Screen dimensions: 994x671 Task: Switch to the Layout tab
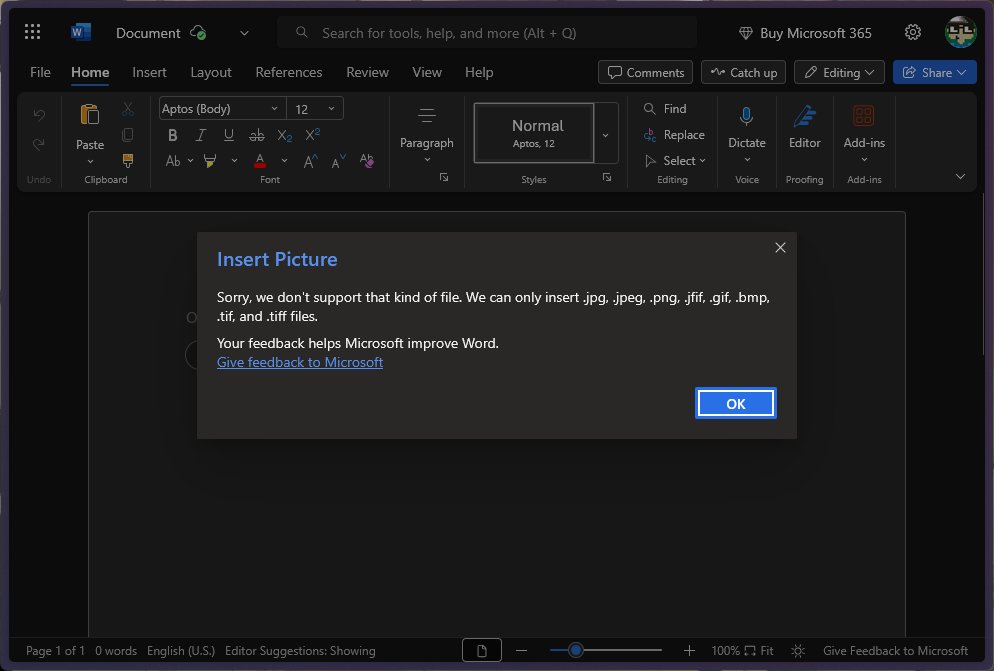click(x=210, y=72)
